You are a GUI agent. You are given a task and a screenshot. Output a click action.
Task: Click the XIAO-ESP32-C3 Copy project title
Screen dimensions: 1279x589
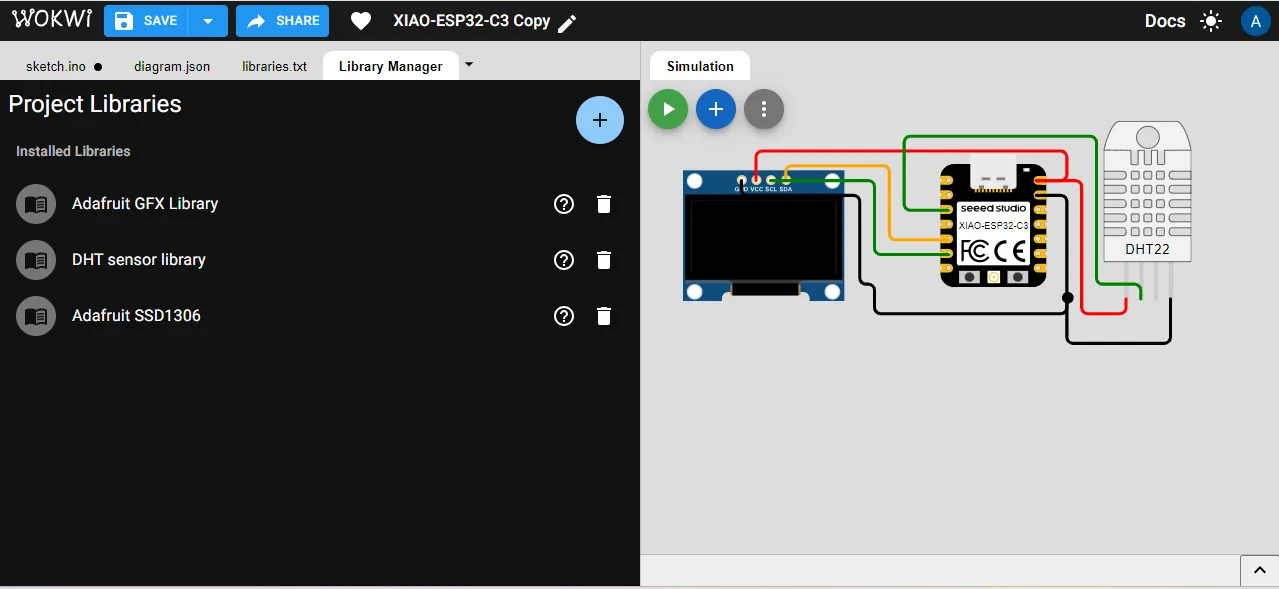coord(471,21)
